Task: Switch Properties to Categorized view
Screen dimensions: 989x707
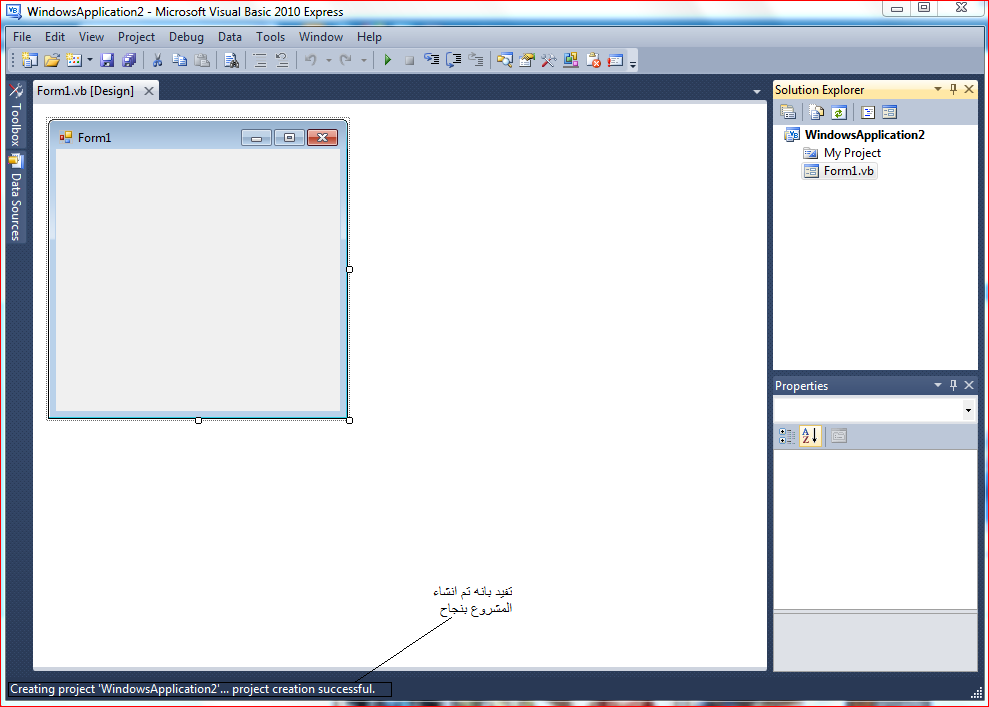Action: pyautogui.click(x=787, y=436)
